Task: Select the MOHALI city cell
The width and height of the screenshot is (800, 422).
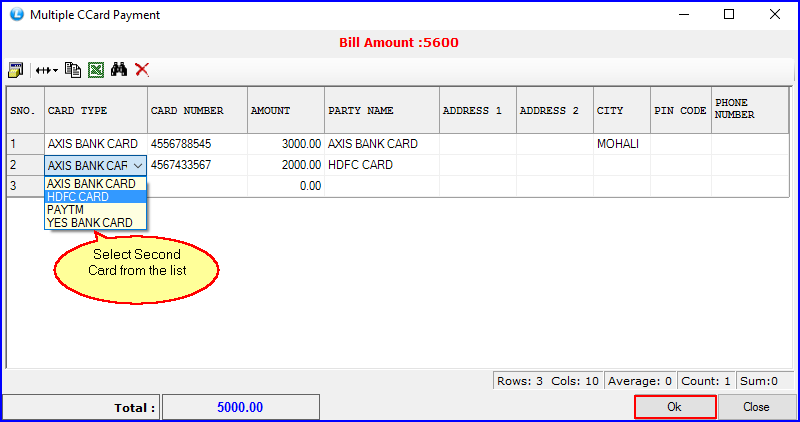Action: (622, 144)
